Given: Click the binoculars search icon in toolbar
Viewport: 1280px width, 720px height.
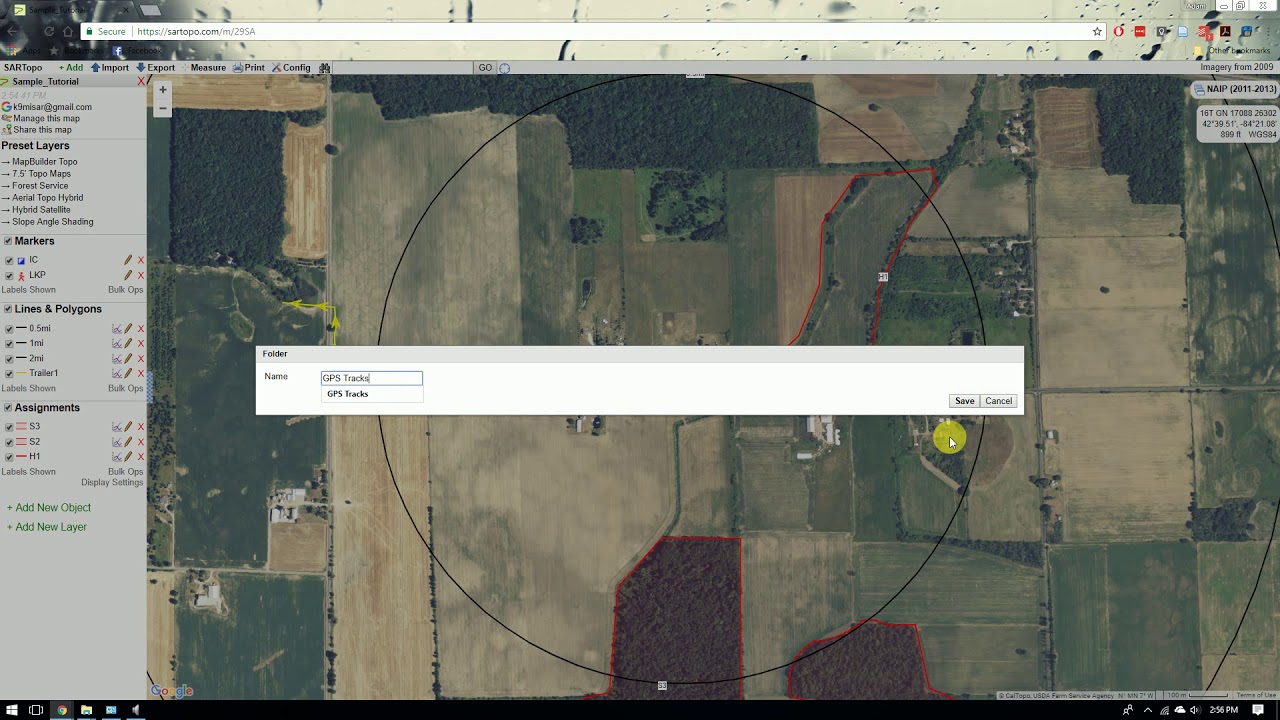Looking at the screenshot, I should click(324, 68).
